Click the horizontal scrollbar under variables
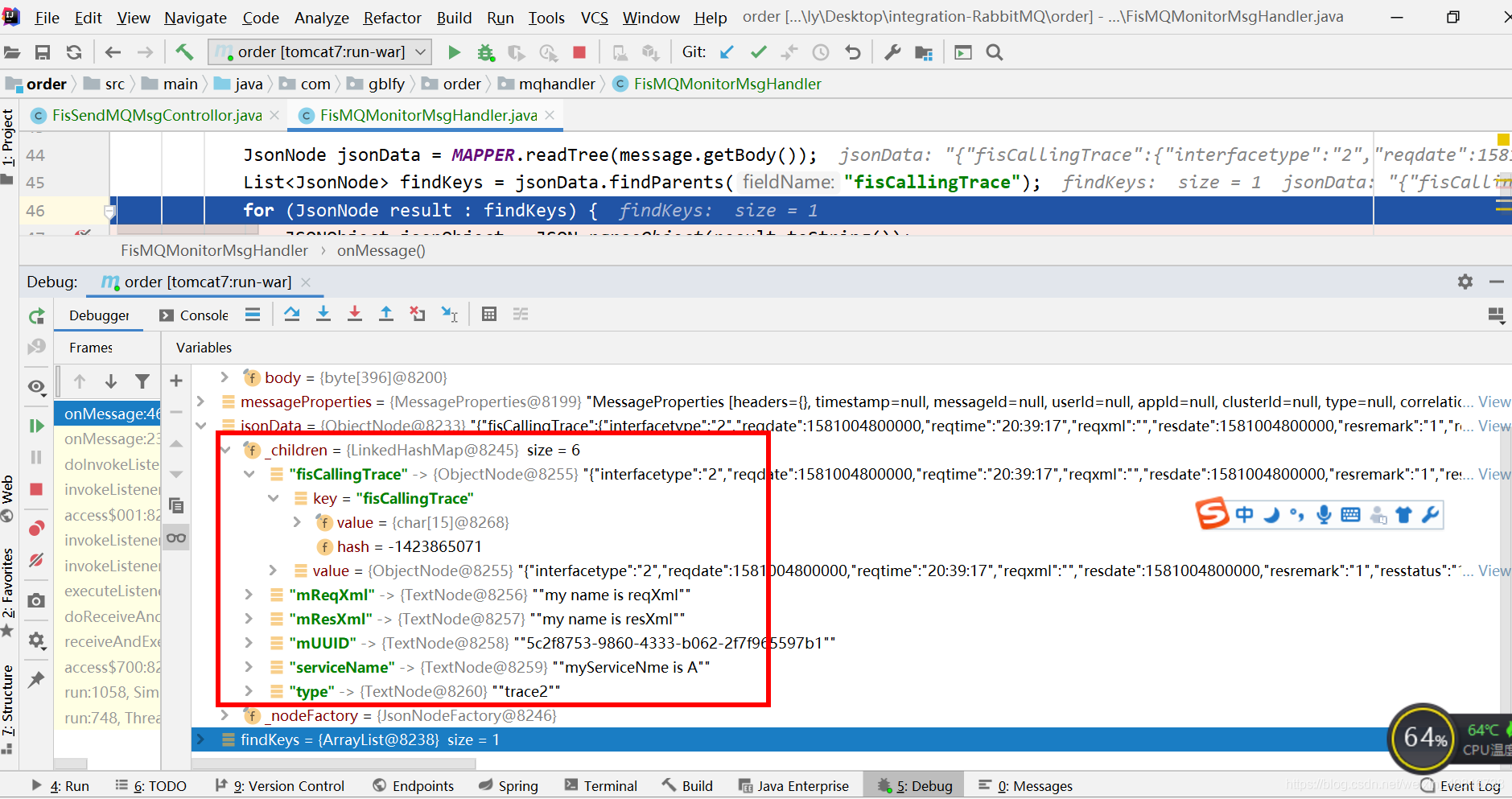Screen dimensions: 1512x799 tap(334, 764)
